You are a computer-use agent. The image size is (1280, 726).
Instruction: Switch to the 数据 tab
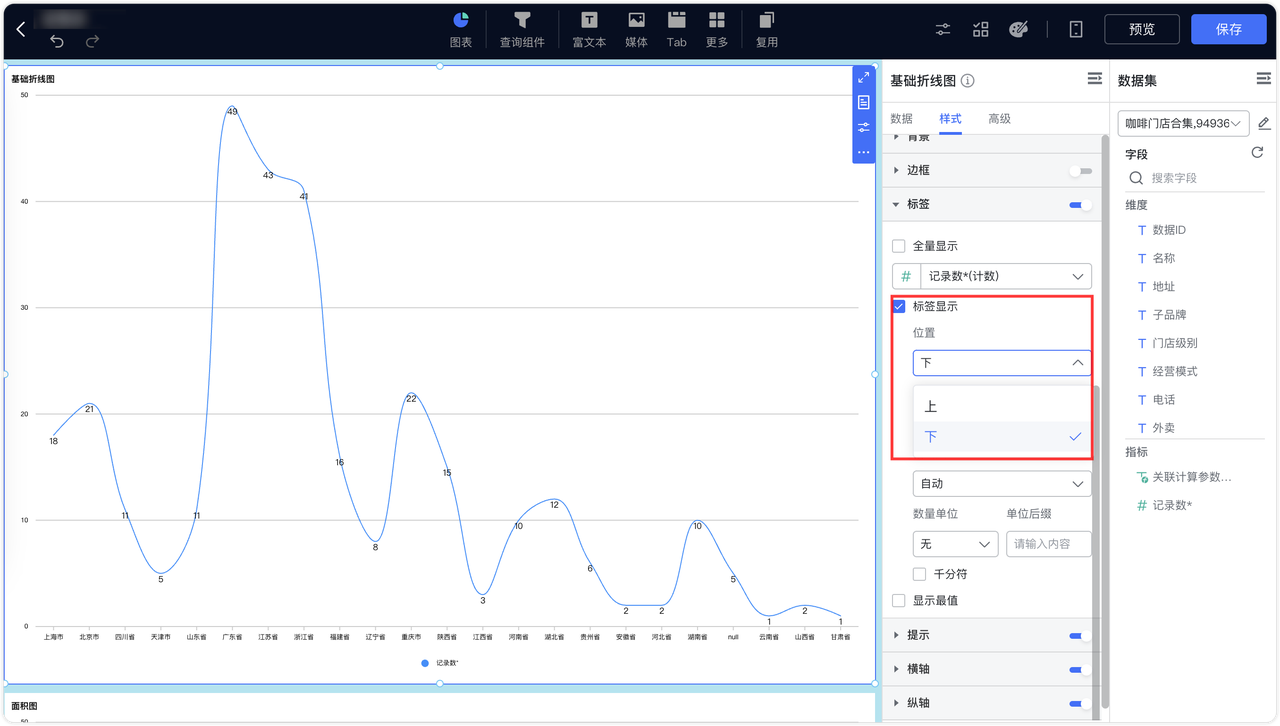pyautogui.click(x=900, y=118)
